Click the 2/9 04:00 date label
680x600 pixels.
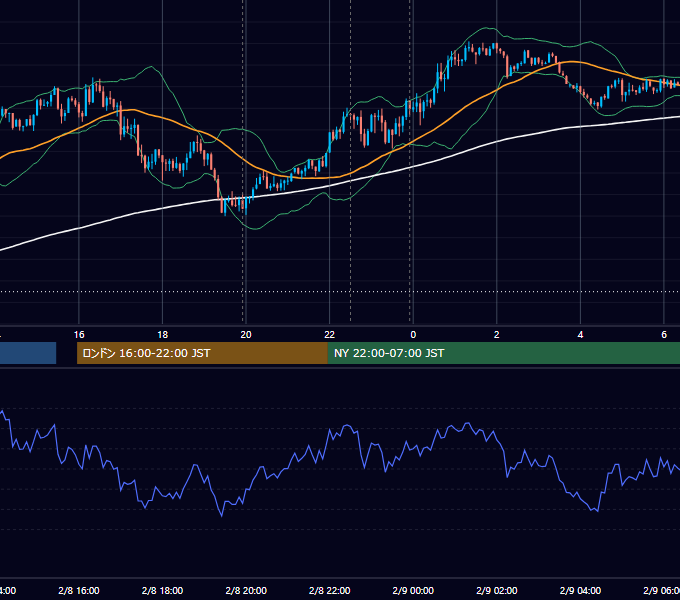[x=580, y=590]
